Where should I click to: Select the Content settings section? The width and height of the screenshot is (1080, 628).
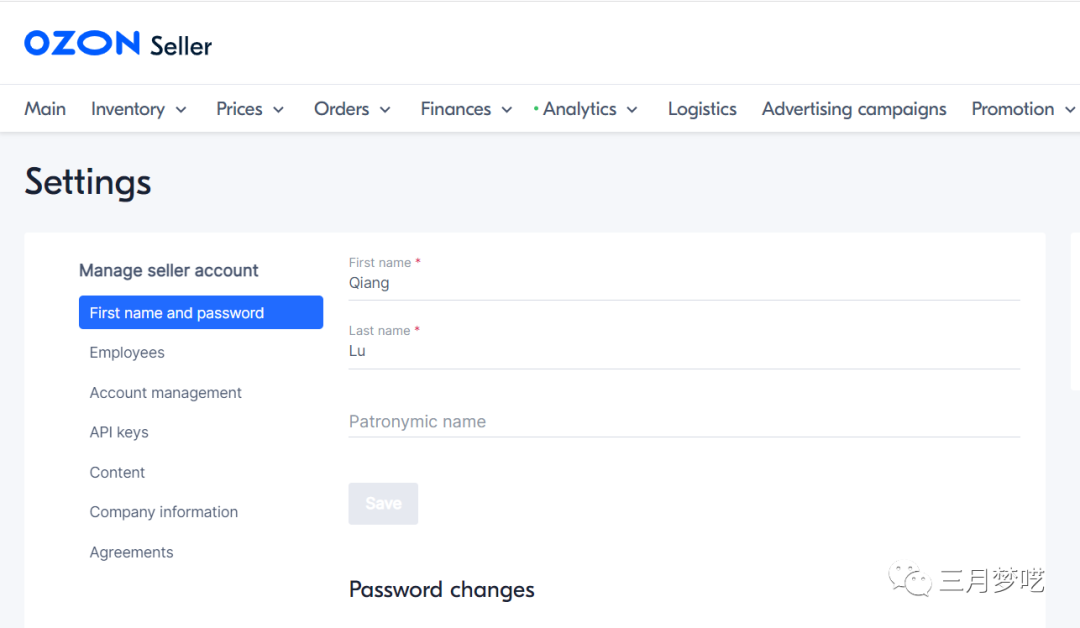tap(117, 472)
